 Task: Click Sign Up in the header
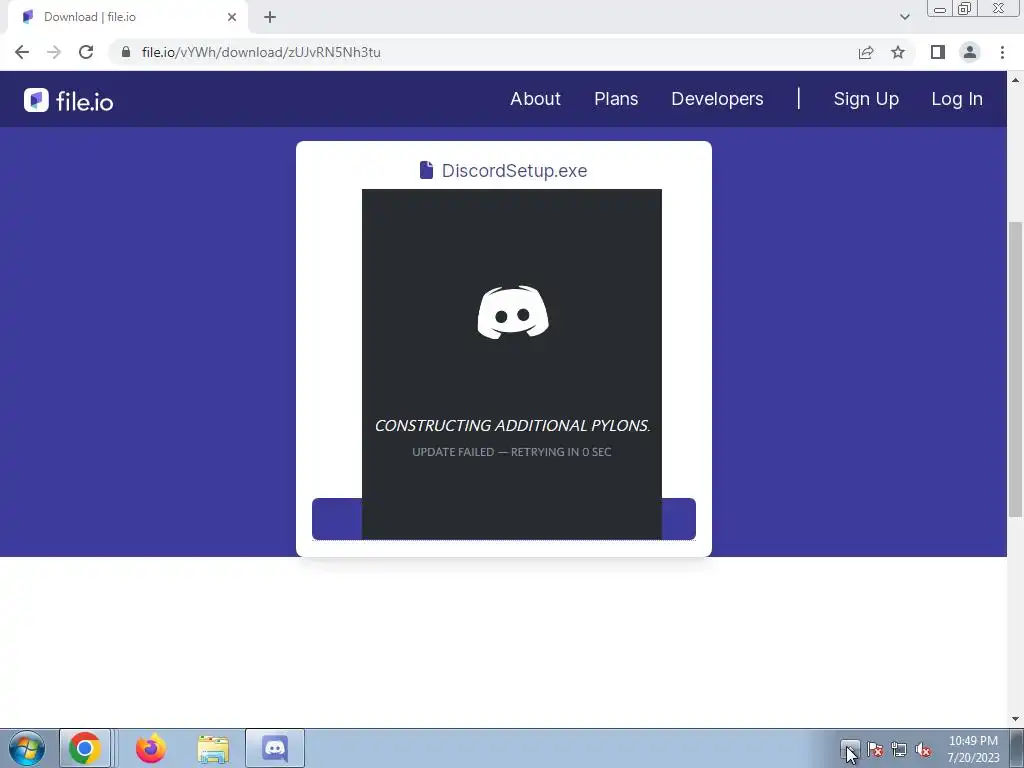click(x=866, y=99)
